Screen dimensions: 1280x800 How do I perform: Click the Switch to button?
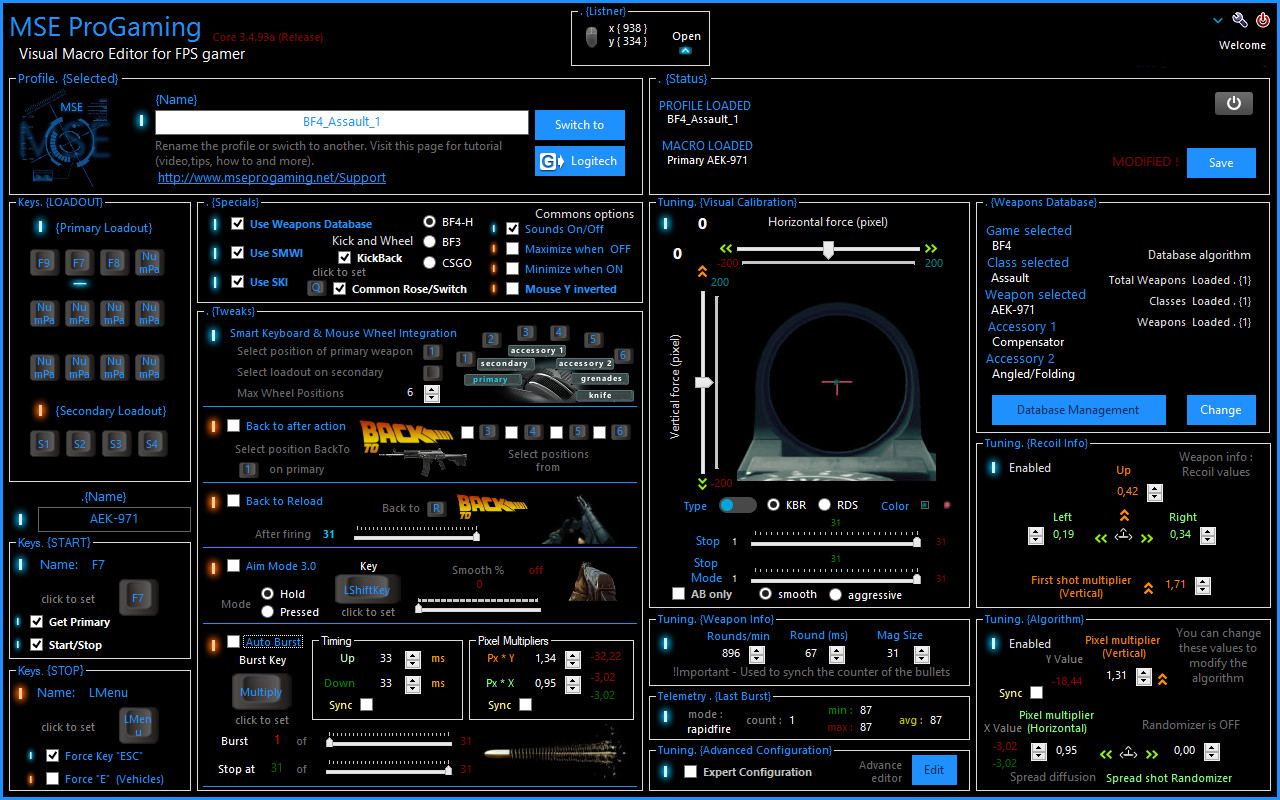pyautogui.click(x=580, y=125)
